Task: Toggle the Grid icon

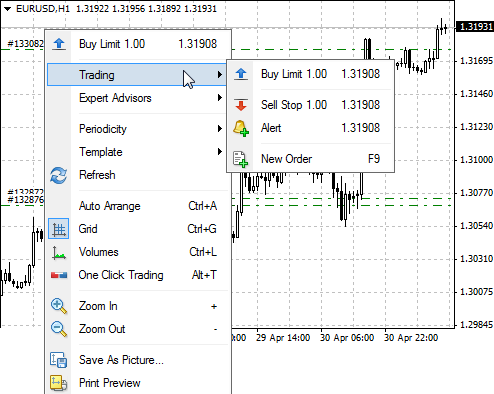Action: (x=59, y=229)
